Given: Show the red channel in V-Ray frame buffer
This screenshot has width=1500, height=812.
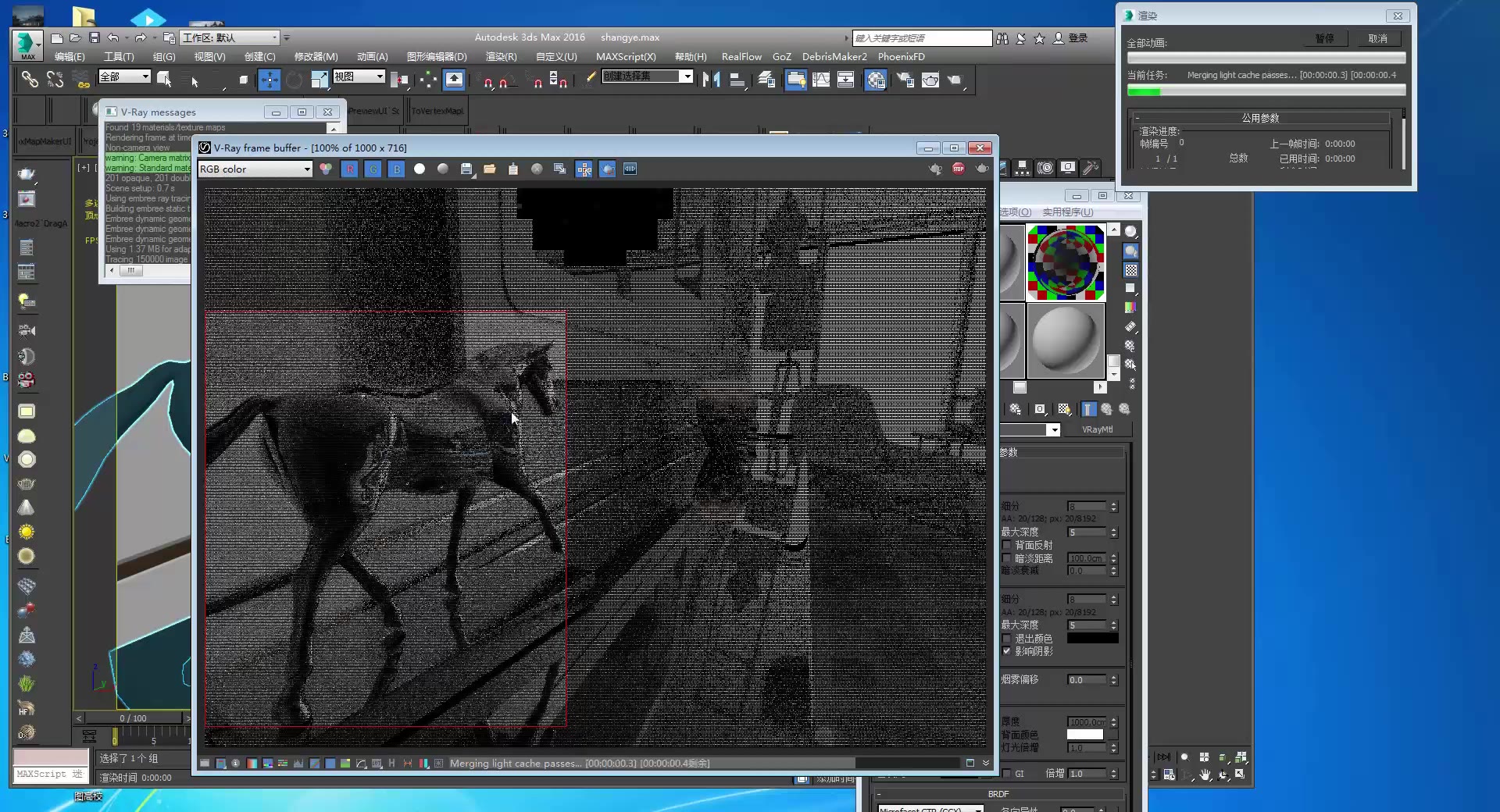Looking at the screenshot, I should 349,169.
